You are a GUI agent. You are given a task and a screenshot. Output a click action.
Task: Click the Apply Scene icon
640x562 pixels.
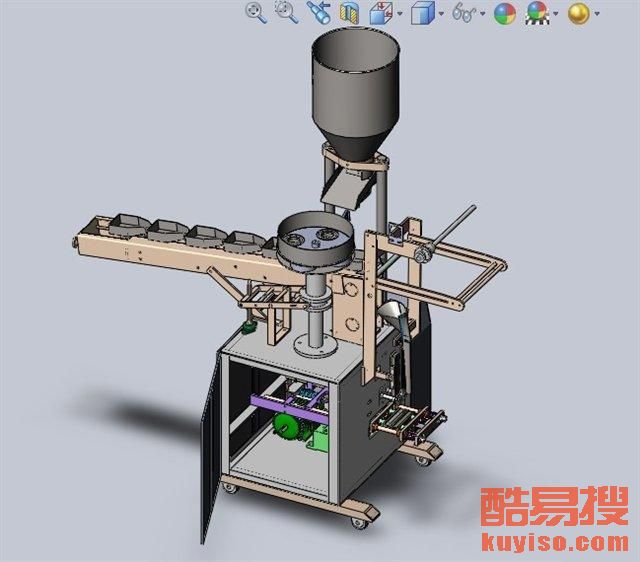coord(537,13)
